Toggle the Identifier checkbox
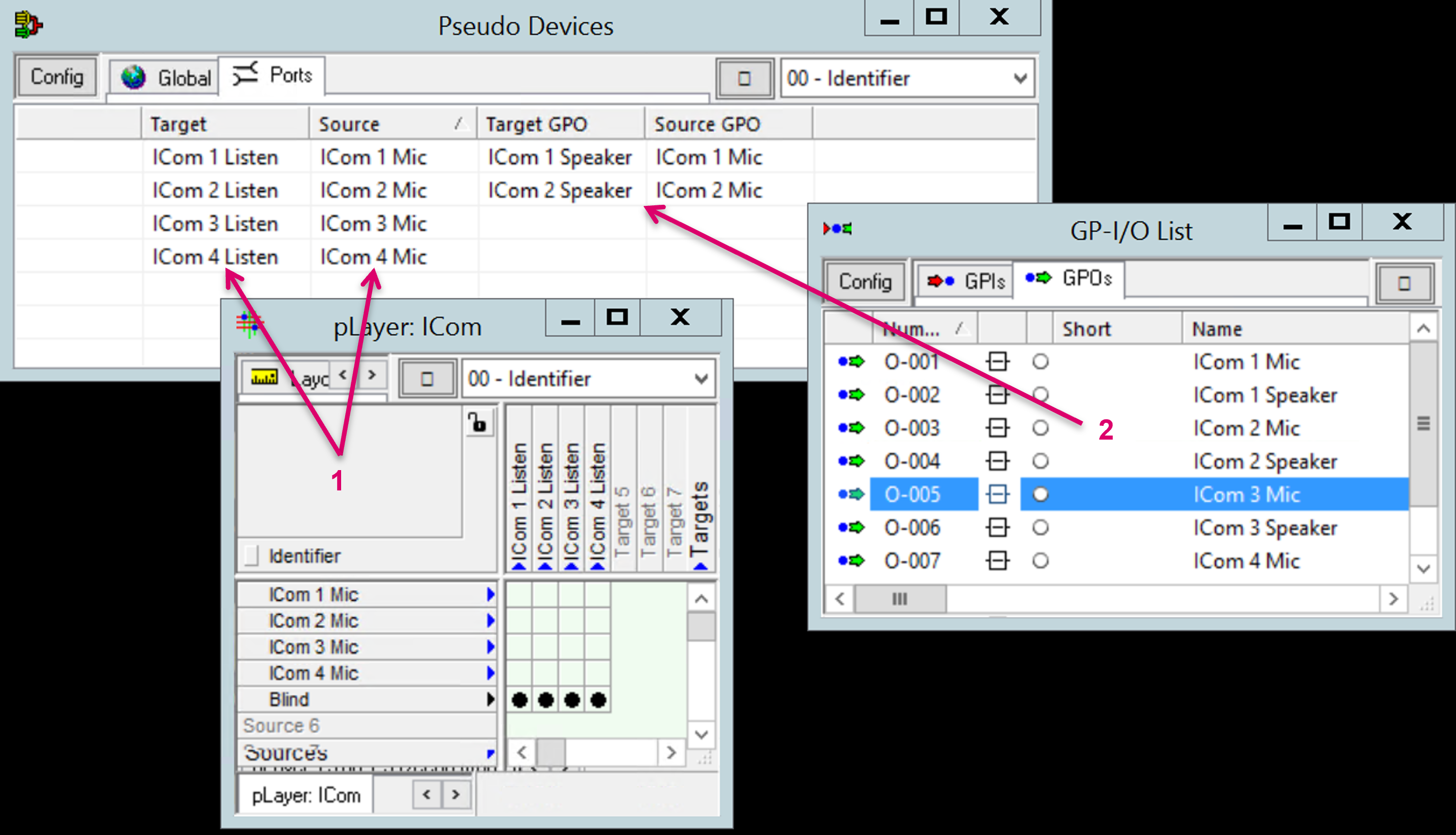Screen dimensions: 1456x835 (x=251, y=555)
